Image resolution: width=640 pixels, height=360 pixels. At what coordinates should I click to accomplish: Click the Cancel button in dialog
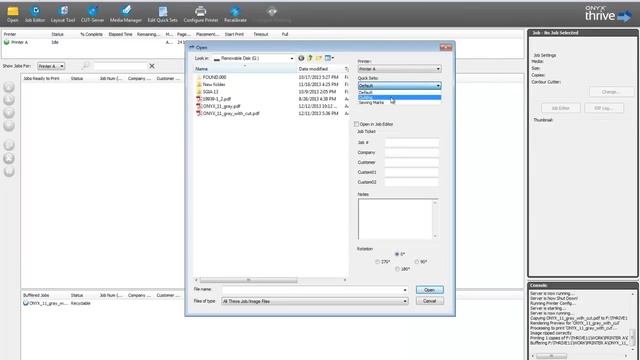pos(429,301)
